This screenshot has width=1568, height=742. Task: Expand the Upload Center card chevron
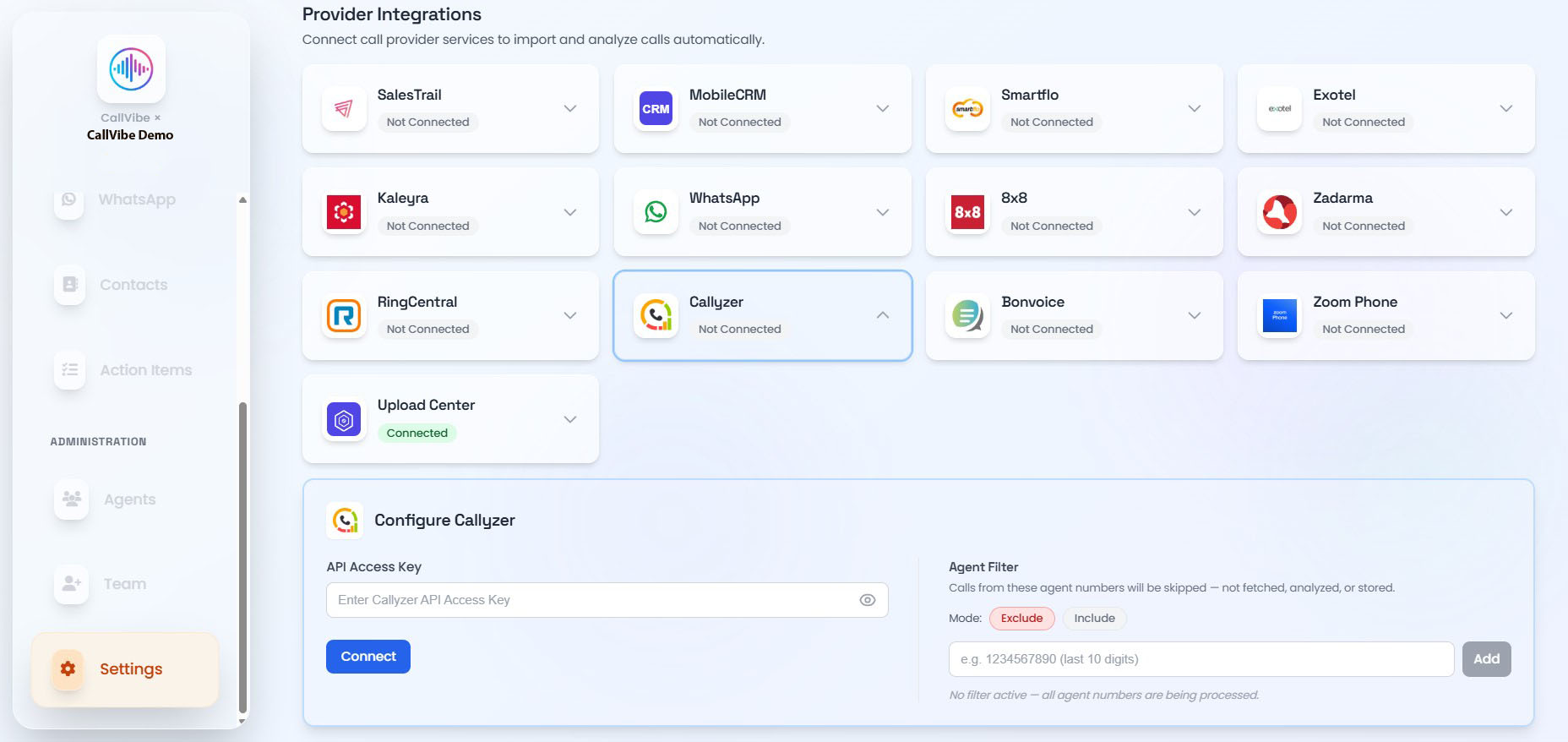pyautogui.click(x=570, y=419)
